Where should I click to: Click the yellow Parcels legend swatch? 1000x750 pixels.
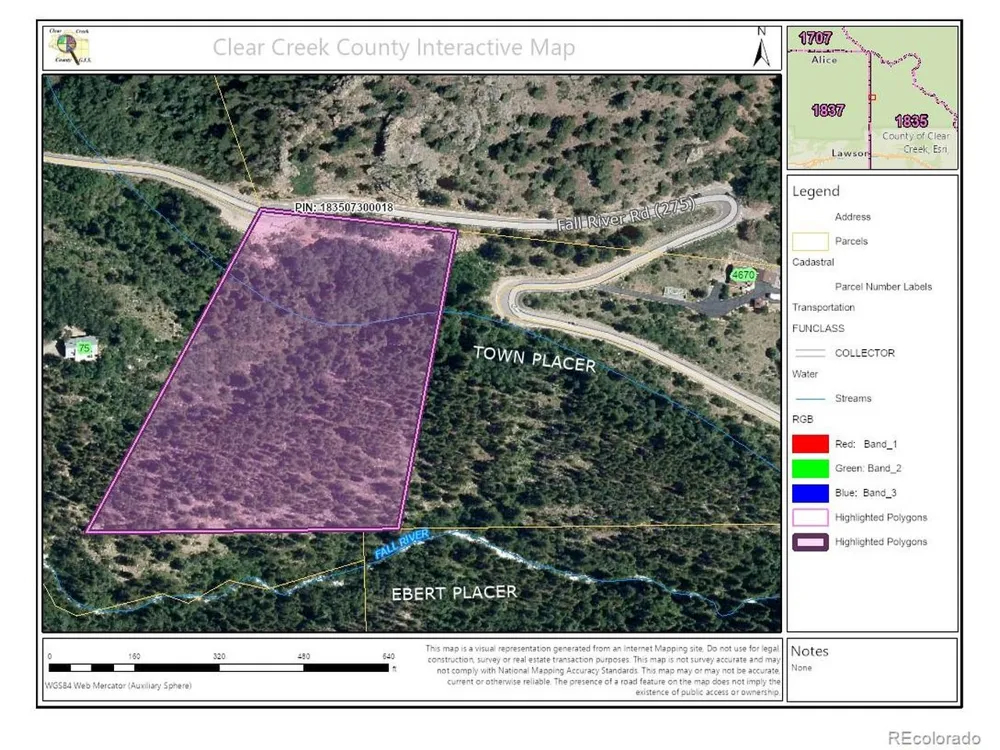coord(810,241)
